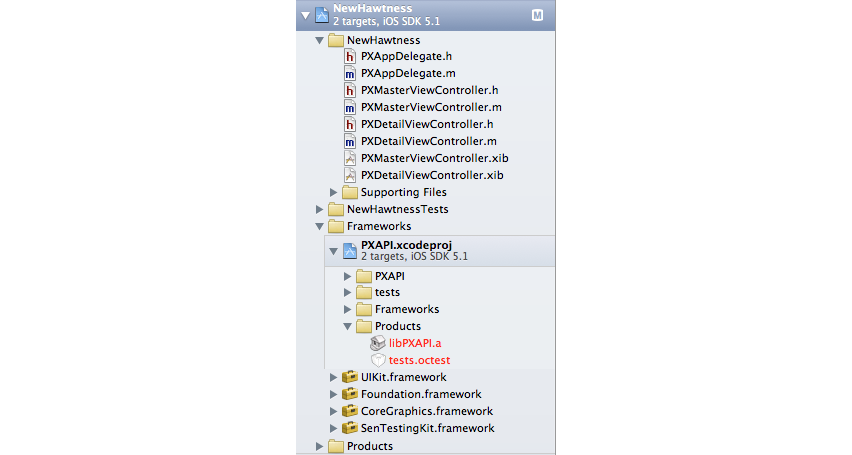Click the PXMasterViewController.xib interface icon

350,158
